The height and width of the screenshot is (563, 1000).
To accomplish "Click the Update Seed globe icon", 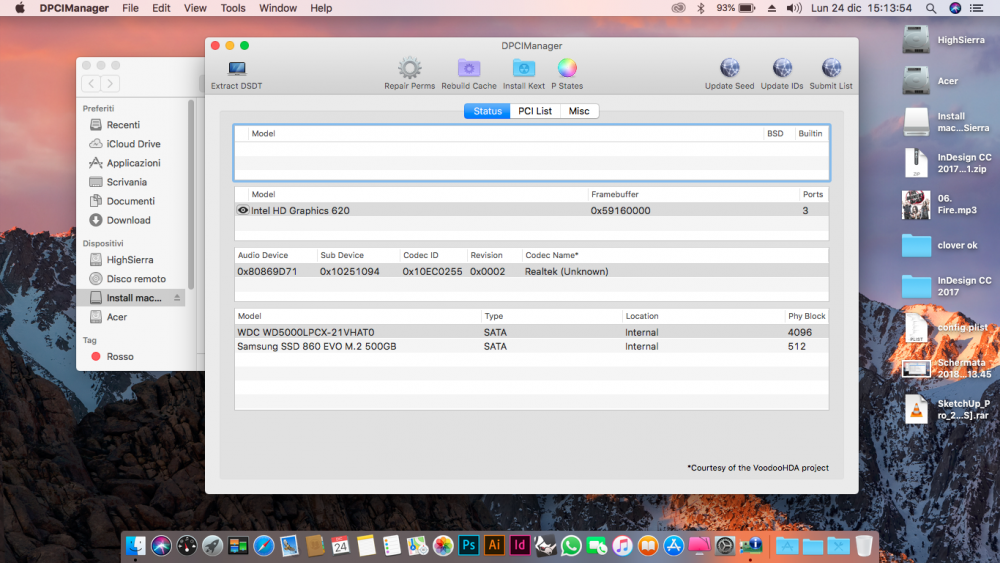I will click(730, 68).
